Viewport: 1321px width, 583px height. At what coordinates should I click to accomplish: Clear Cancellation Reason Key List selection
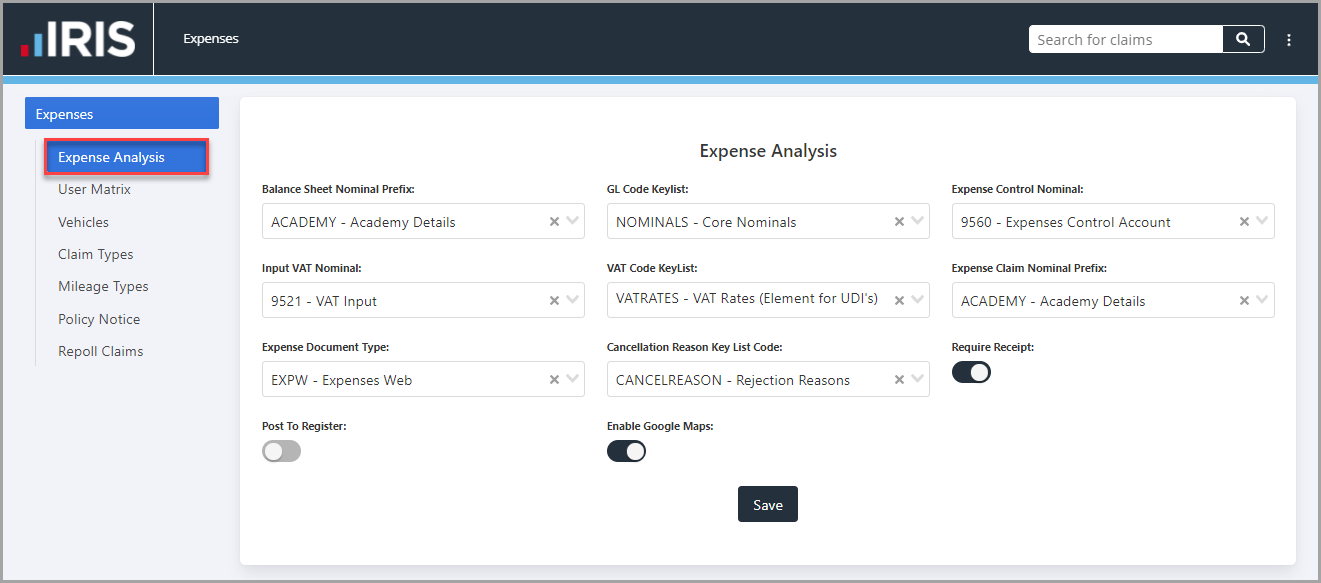tap(899, 380)
